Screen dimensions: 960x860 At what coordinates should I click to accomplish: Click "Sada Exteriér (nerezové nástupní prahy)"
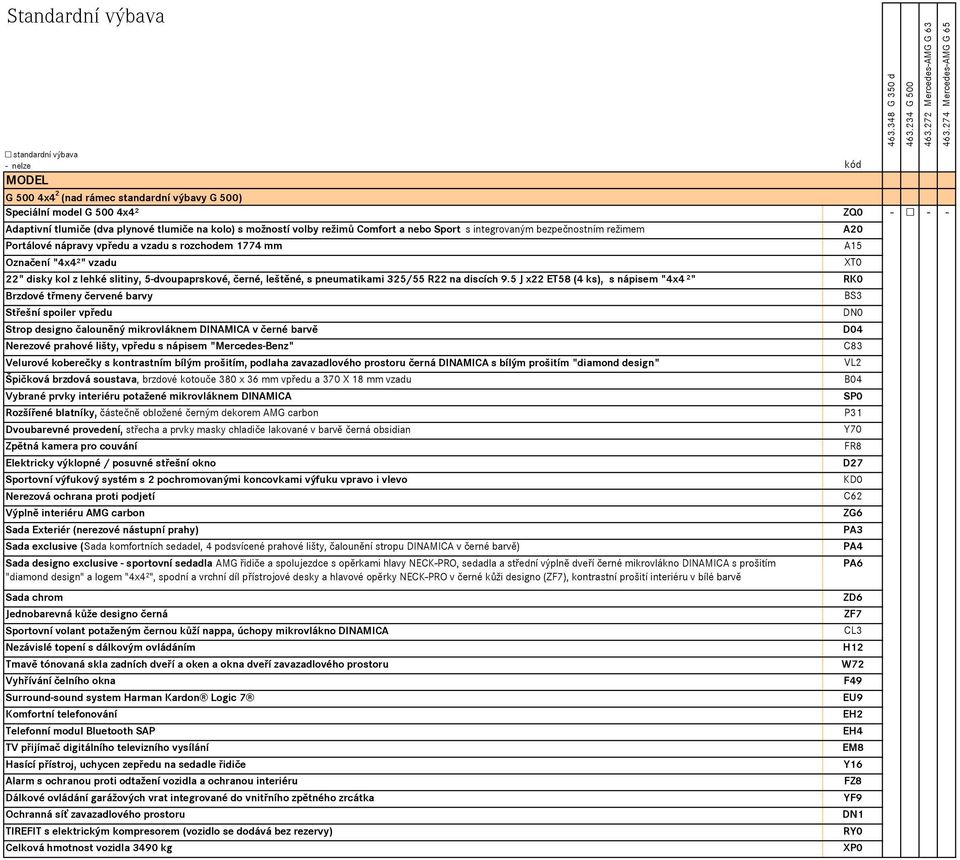[102, 530]
